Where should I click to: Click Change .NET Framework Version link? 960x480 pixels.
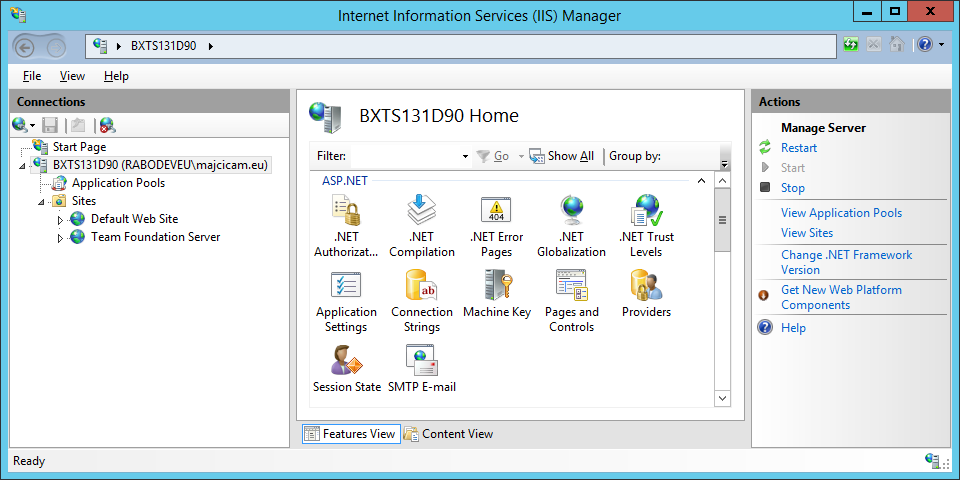click(846, 262)
